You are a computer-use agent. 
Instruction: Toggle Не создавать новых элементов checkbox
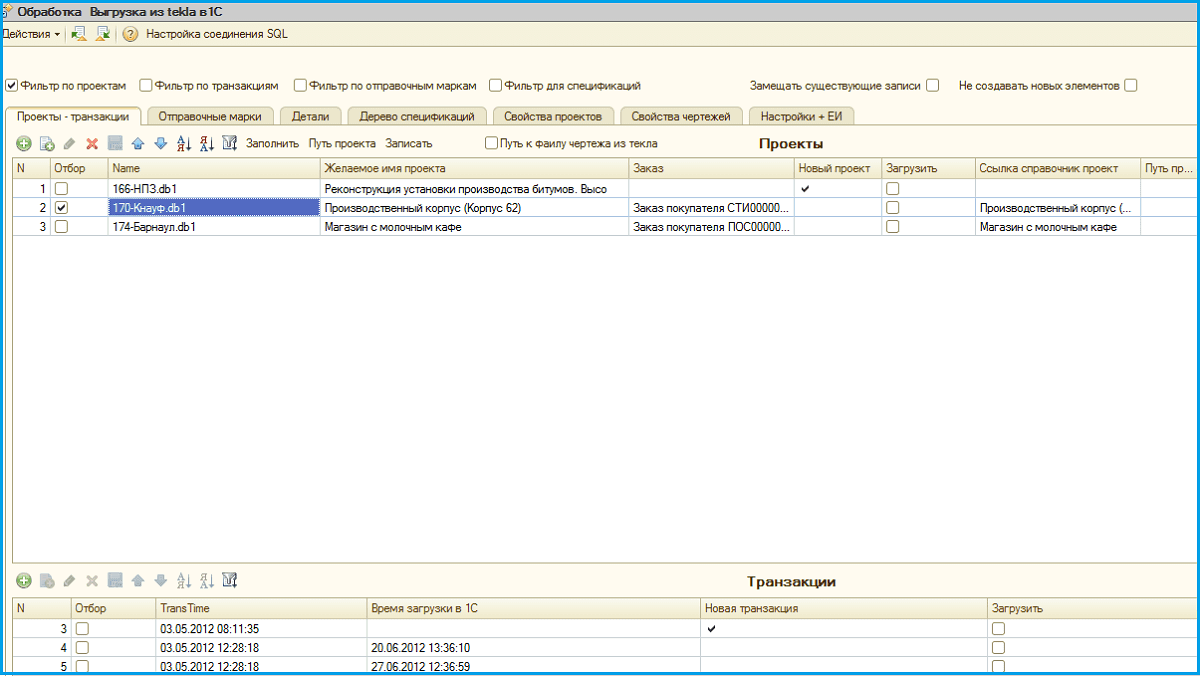coord(1131,86)
